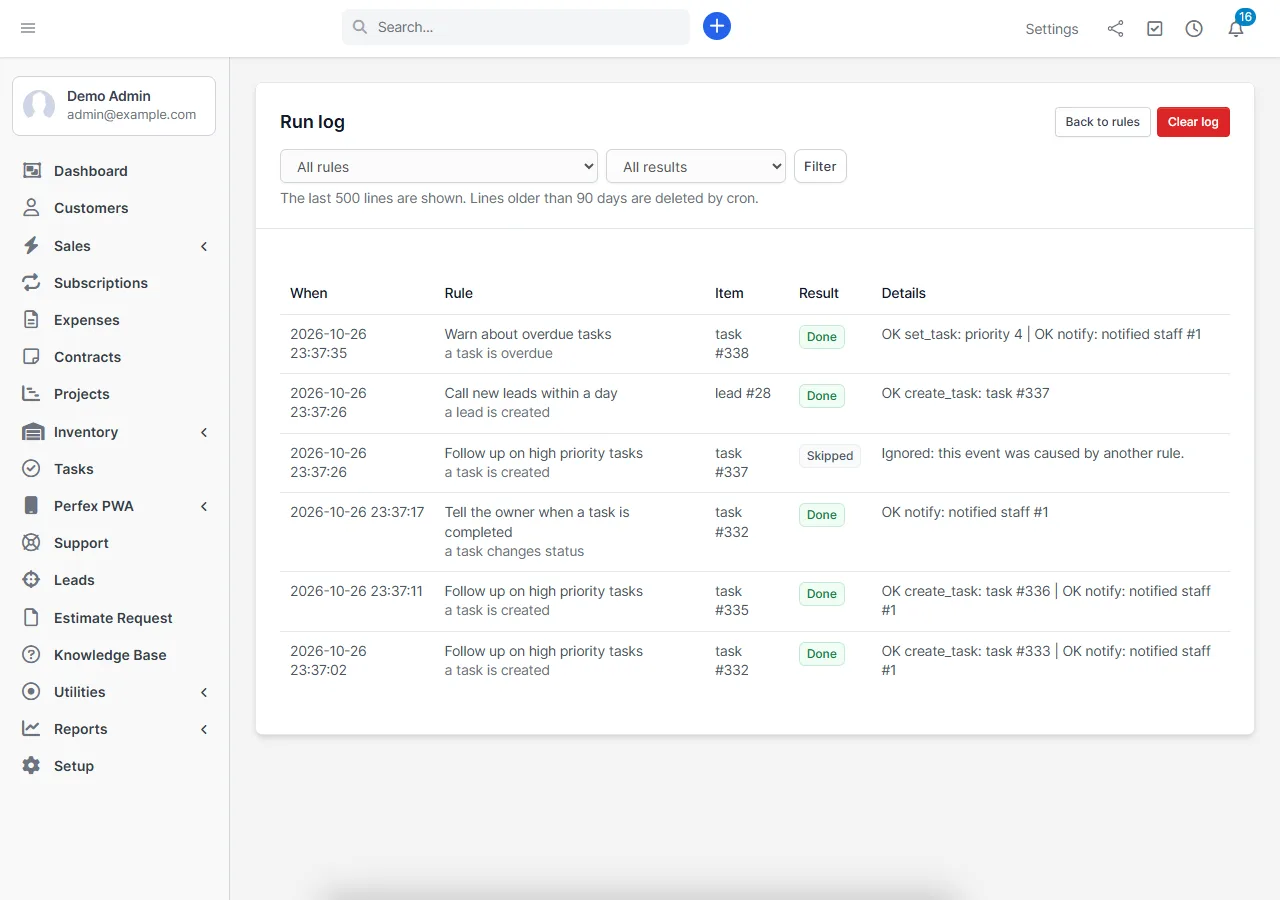Expand the Sales submenu chevron
This screenshot has width=1280, height=900.
coord(204,246)
